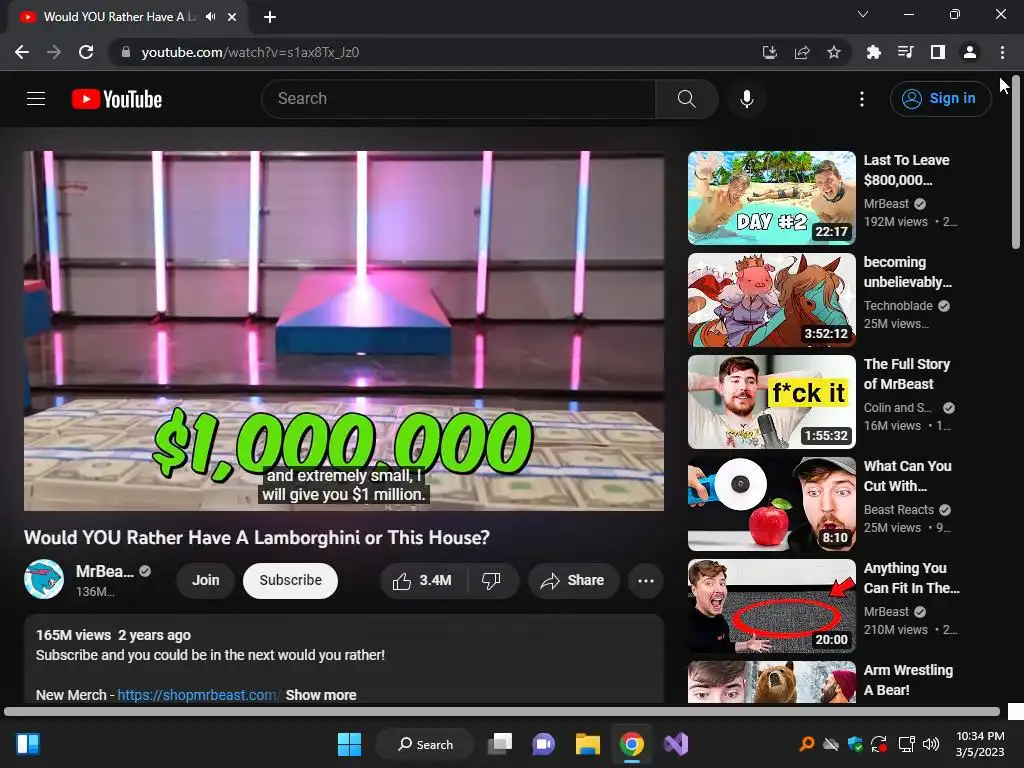Open the Windows Start menu

click(x=349, y=744)
